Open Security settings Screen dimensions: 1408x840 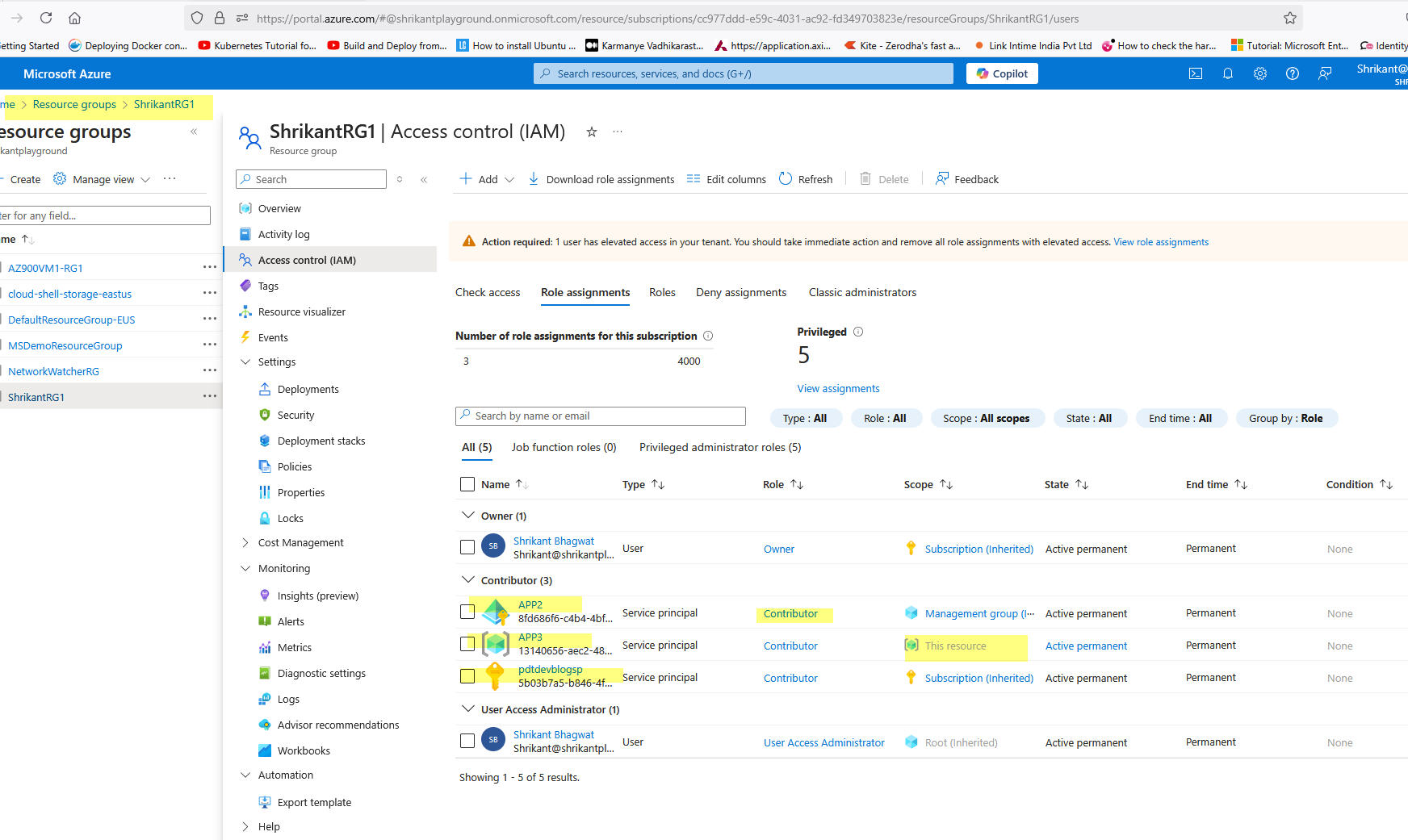296,415
